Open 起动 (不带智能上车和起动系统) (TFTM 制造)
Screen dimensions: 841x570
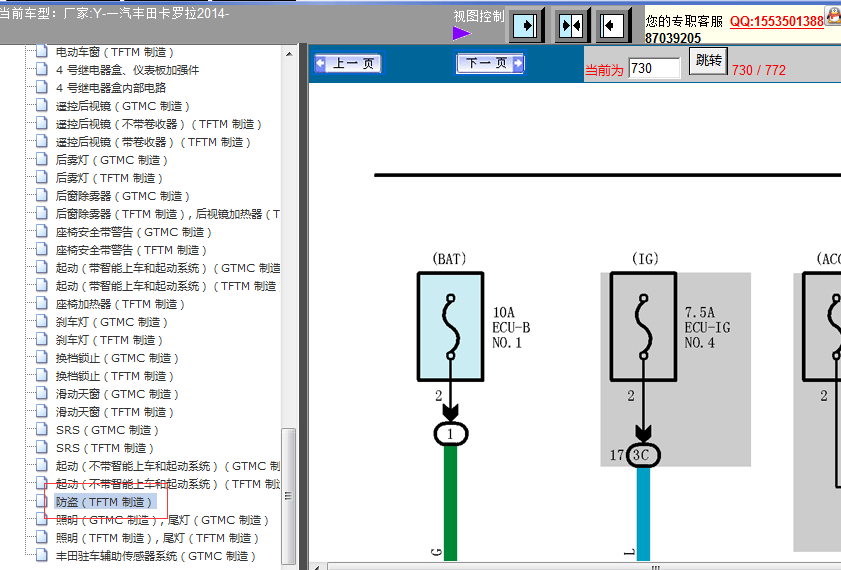coord(167,485)
